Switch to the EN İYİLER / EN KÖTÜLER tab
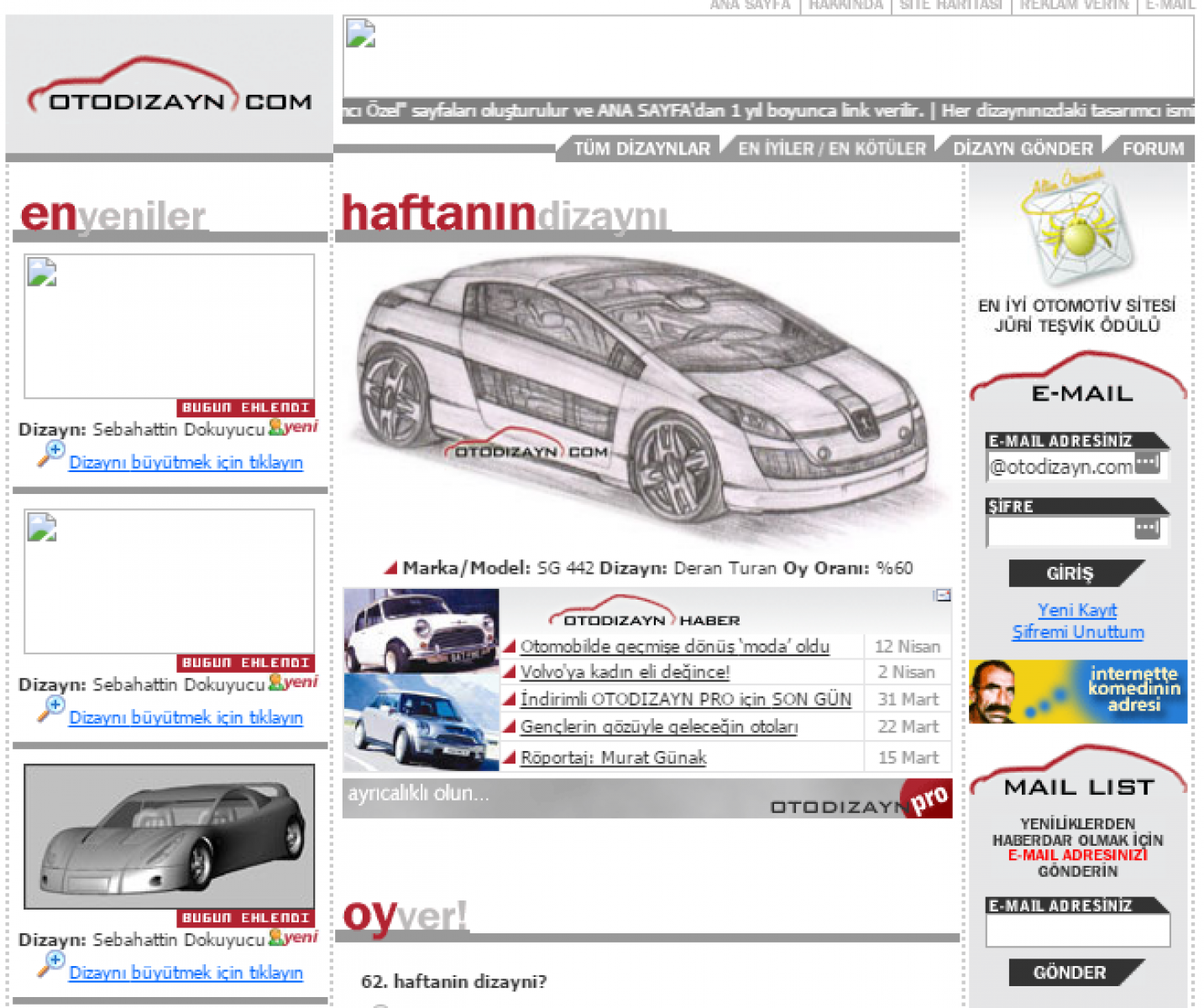 [x=831, y=149]
